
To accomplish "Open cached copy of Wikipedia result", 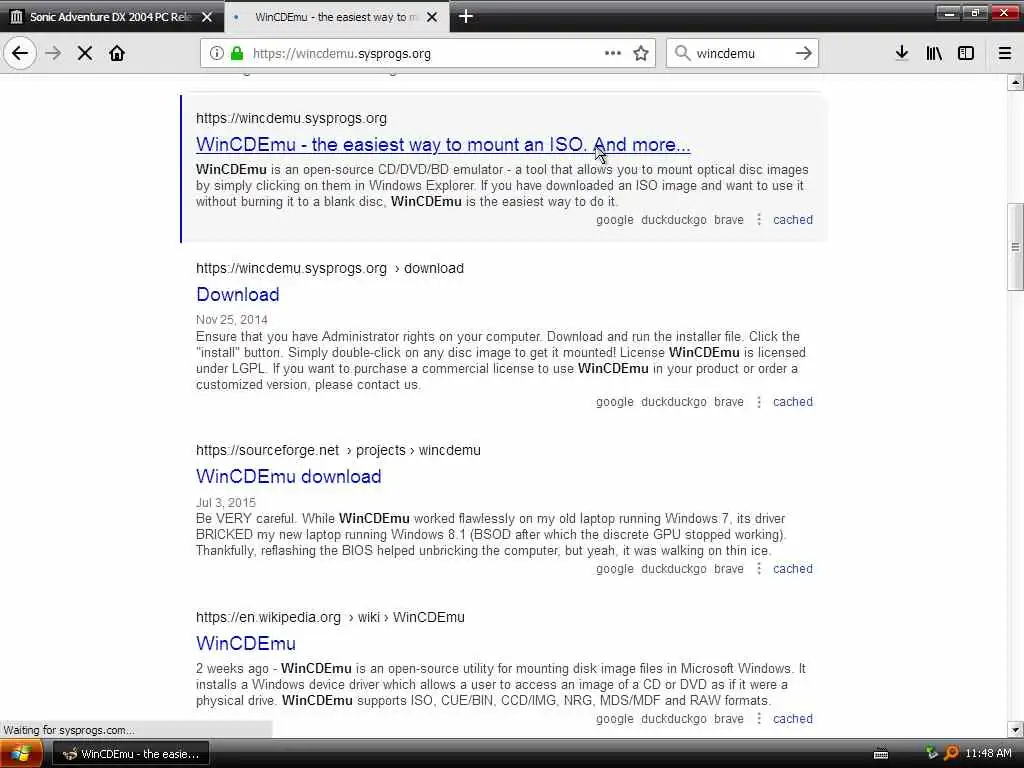I will coord(793,719).
